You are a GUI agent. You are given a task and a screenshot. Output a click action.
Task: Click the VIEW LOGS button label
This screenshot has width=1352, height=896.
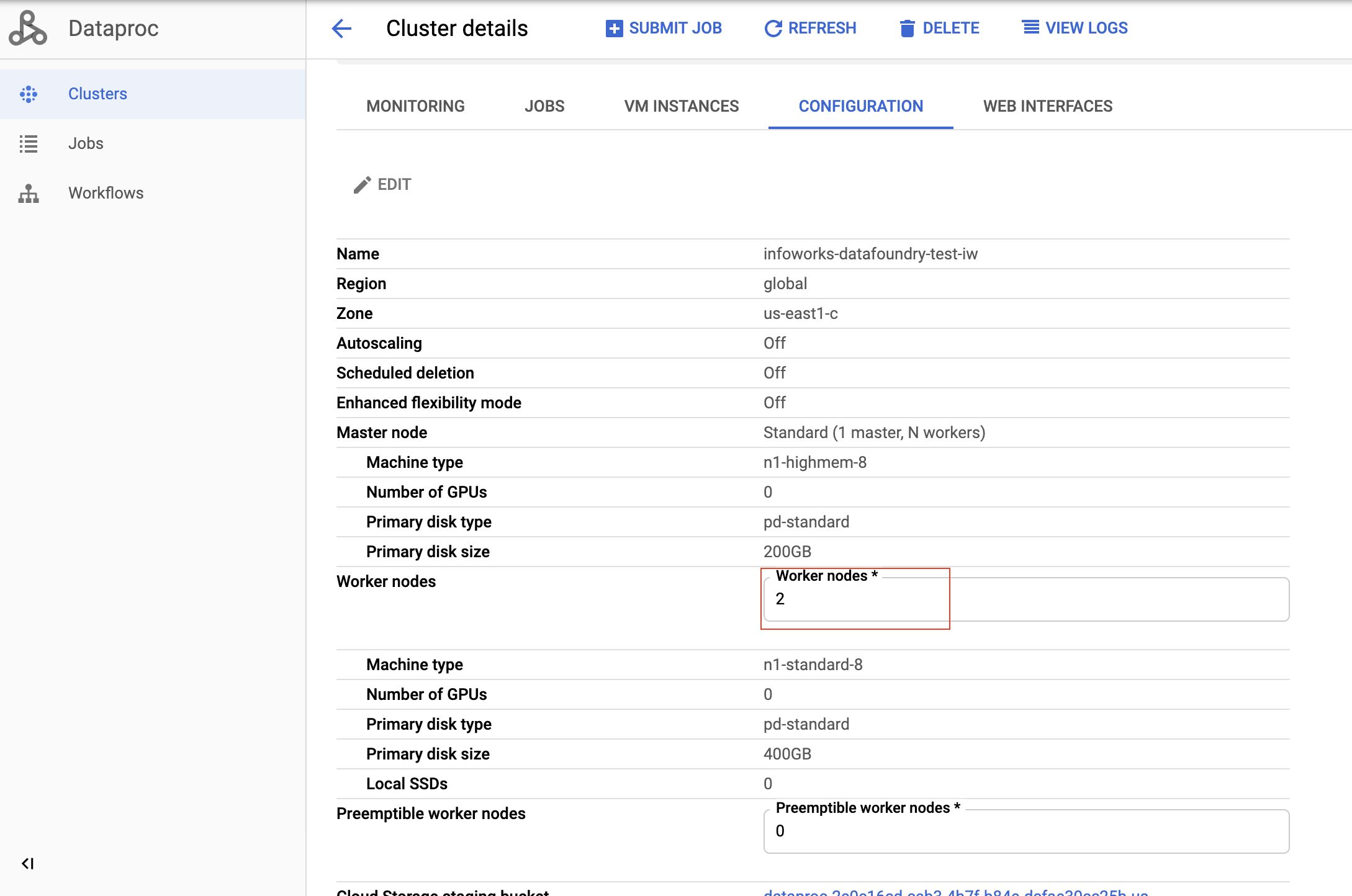click(1086, 28)
